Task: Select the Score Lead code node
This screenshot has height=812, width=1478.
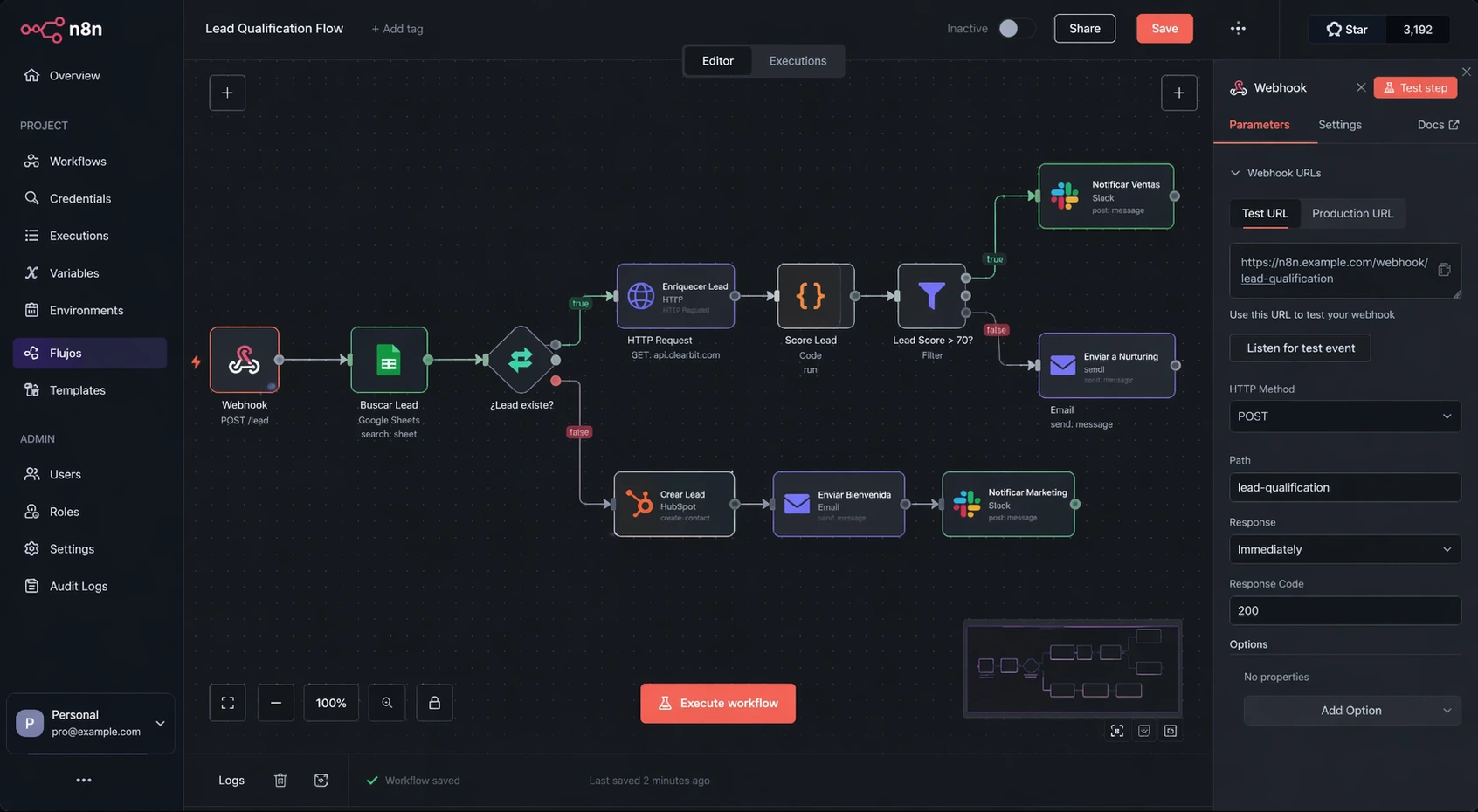Action: click(x=815, y=296)
